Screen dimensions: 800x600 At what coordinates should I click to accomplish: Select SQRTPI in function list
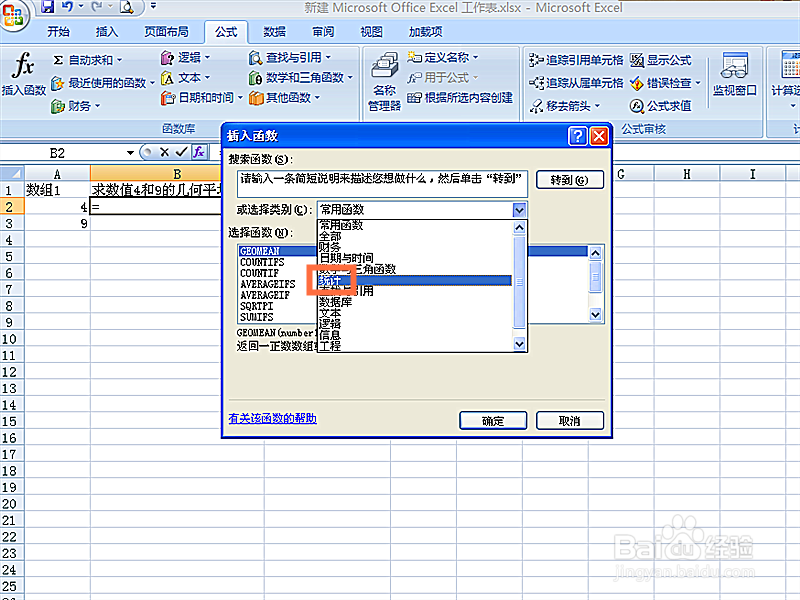point(257,306)
